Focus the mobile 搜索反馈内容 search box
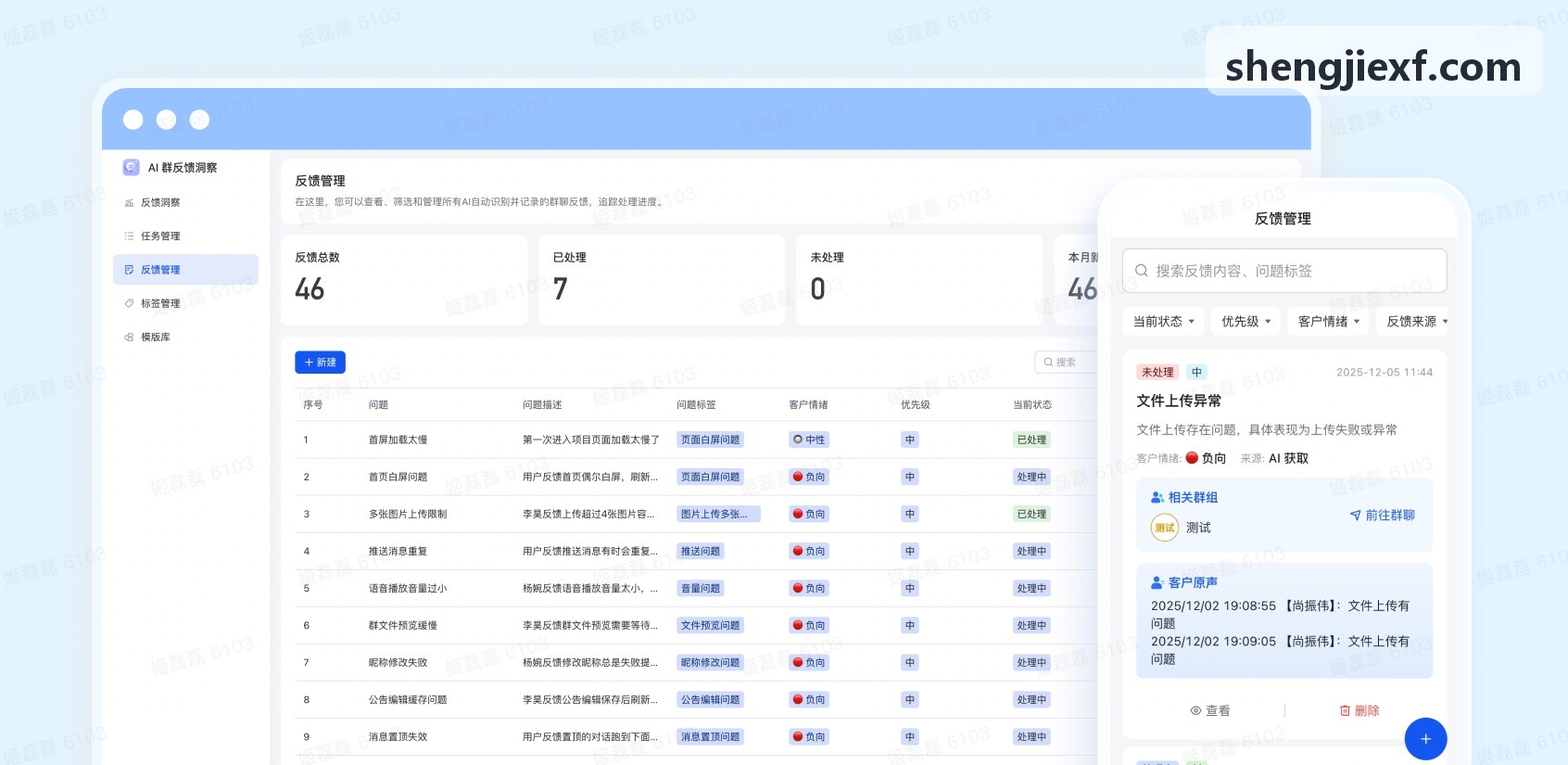This screenshot has width=1568, height=765. click(x=1284, y=271)
